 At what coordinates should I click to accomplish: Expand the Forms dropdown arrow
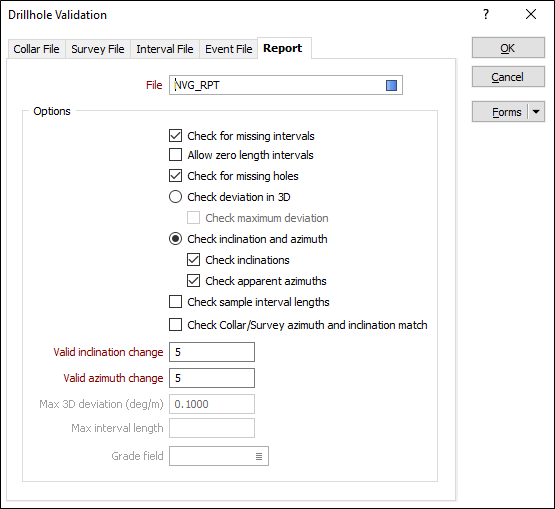(536, 112)
